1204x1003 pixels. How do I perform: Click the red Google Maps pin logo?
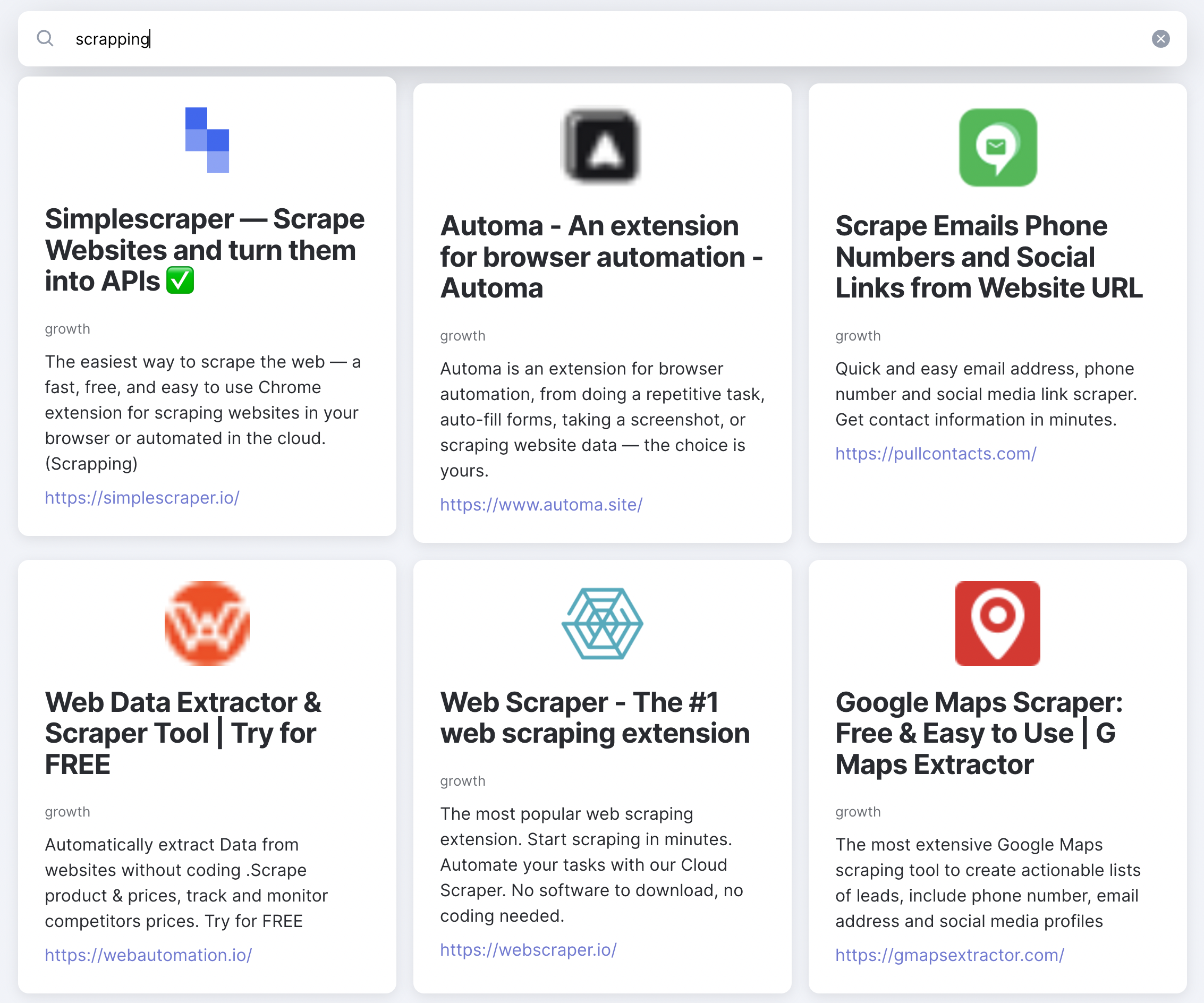coord(998,624)
